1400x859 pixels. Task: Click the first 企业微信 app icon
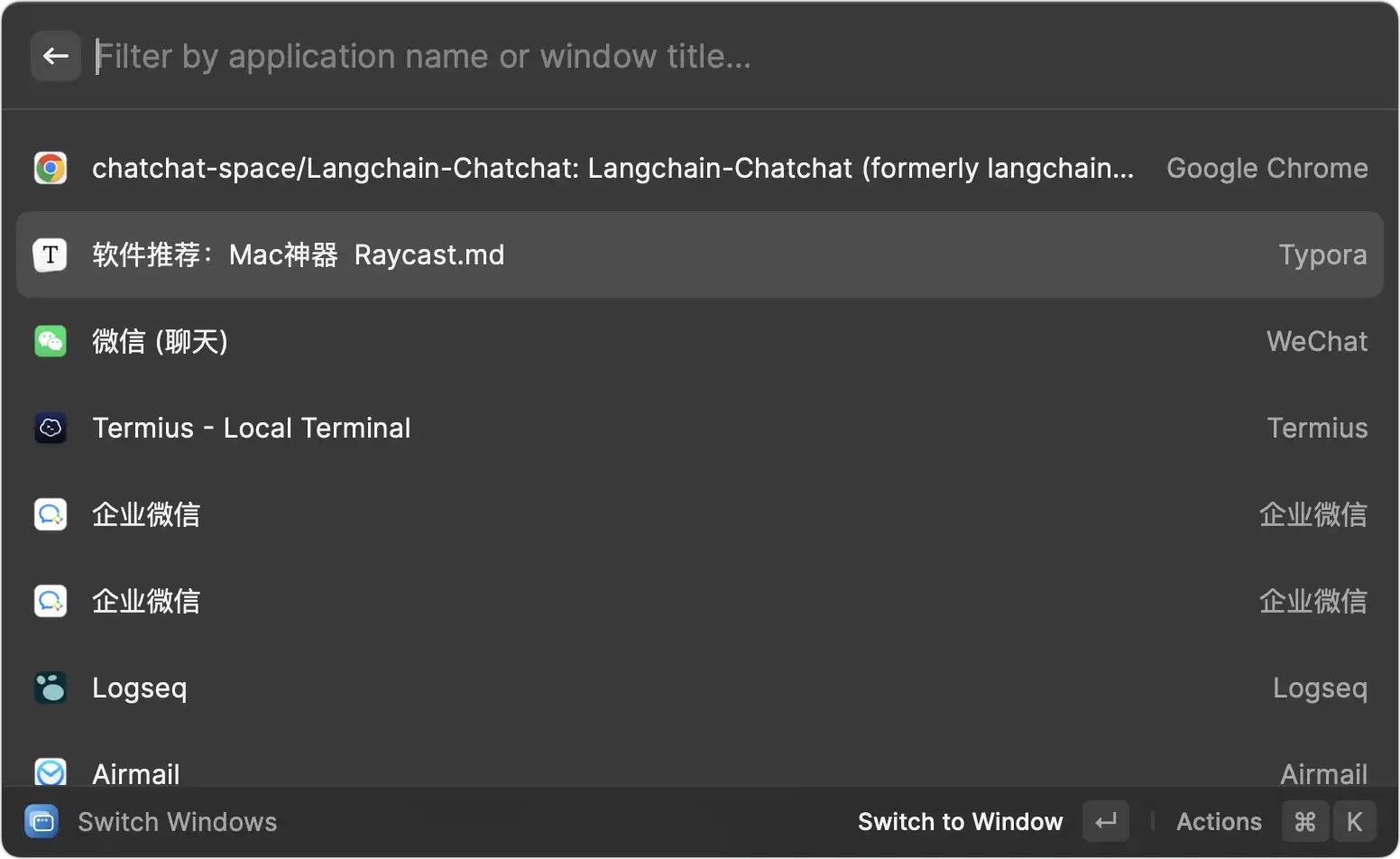[x=51, y=514]
